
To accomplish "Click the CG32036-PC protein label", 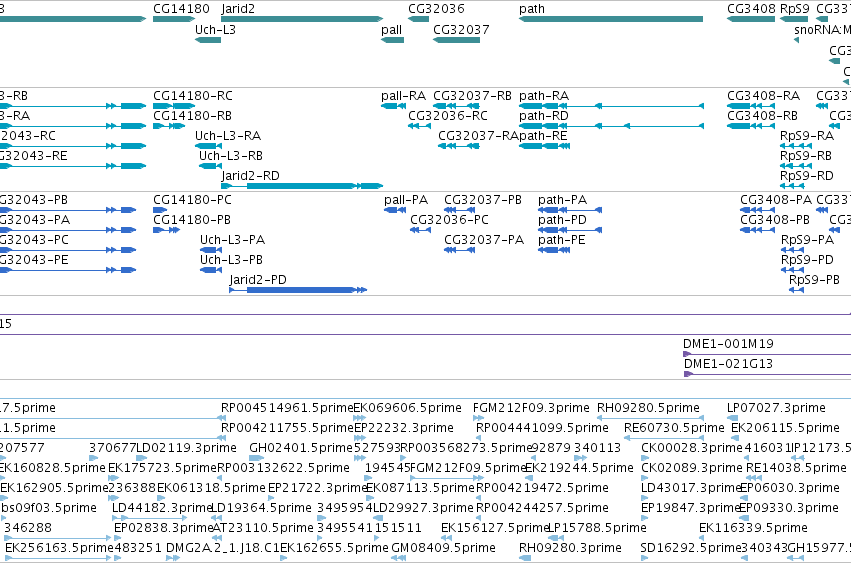I will pyautogui.click(x=449, y=219).
